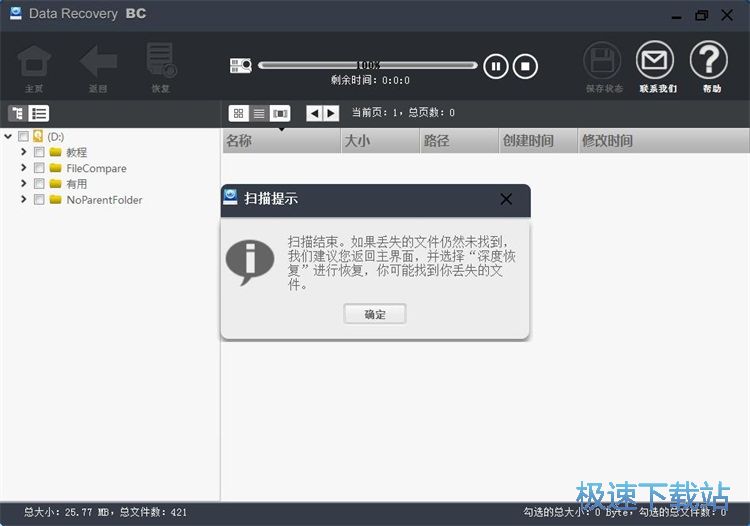Click the 当前页: 1, 总页数: 0 text
The height and width of the screenshot is (526, 750).
tap(403, 113)
